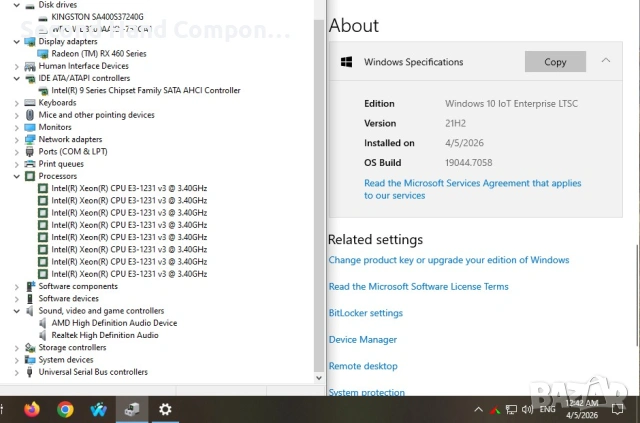
Task: Copy the Windows Specifications info
Action: pyautogui.click(x=555, y=62)
